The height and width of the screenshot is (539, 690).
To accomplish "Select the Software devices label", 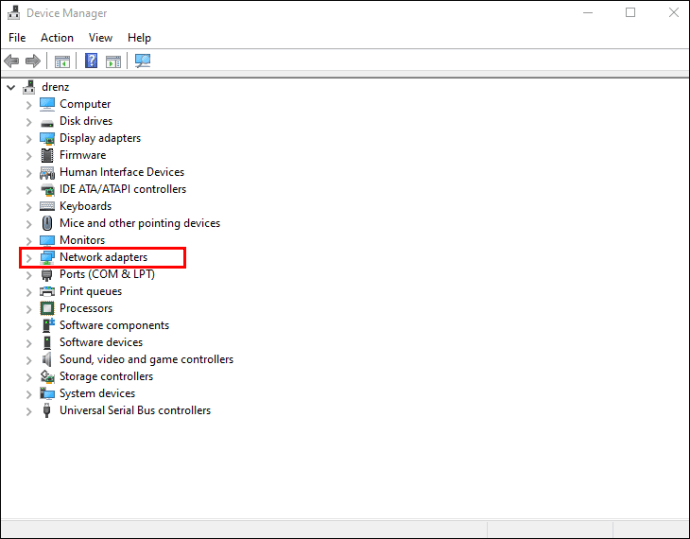I will point(101,342).
